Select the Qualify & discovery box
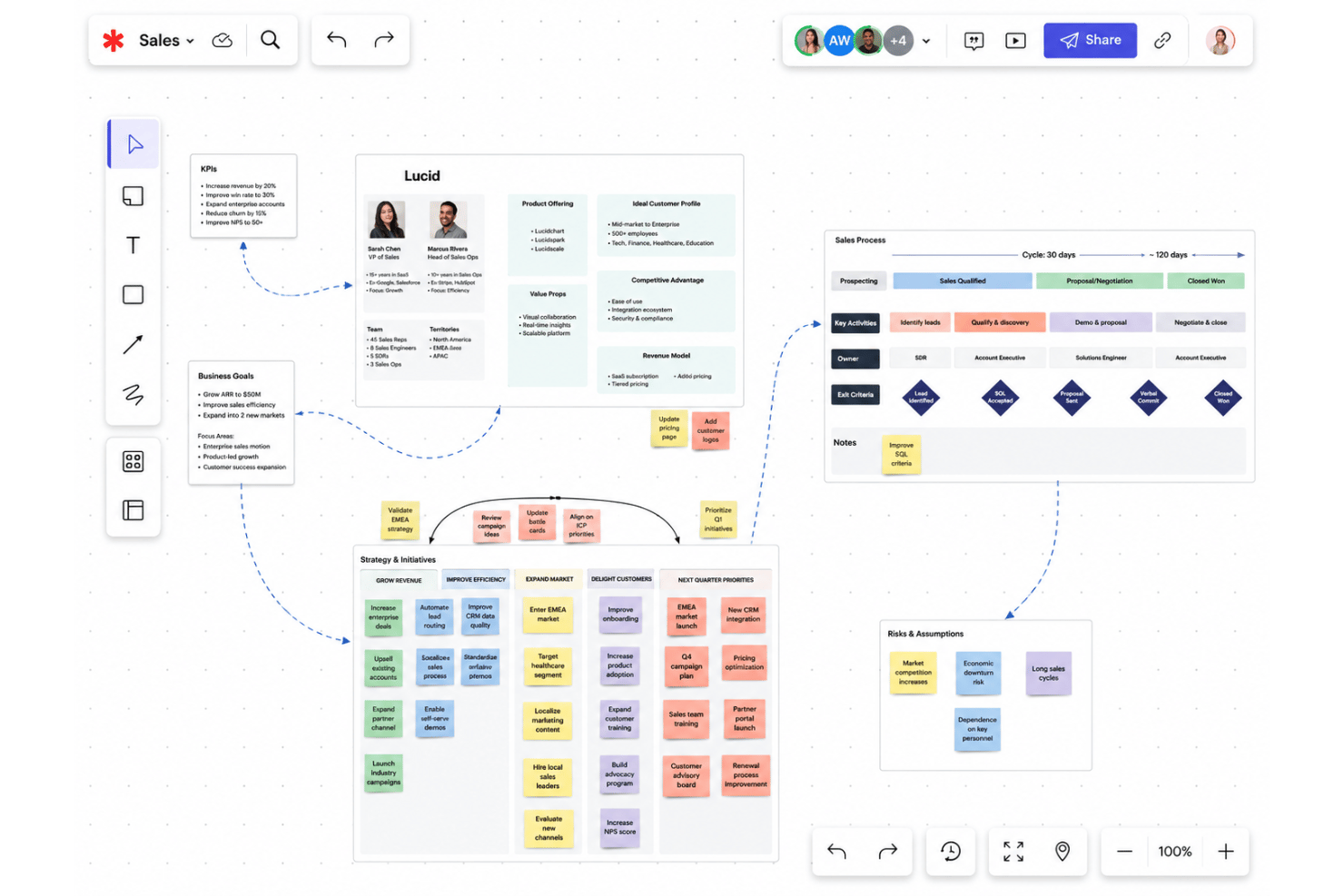 pos(1000,322)
